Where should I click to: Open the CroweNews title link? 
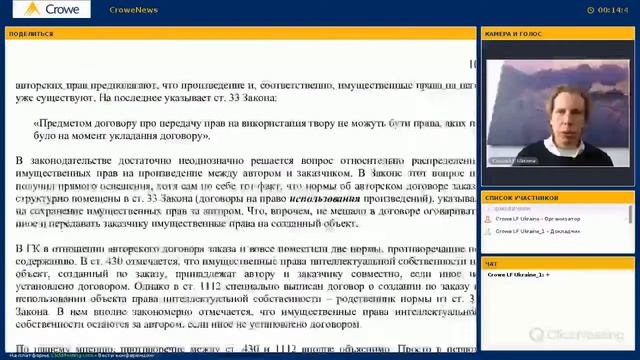coord(133,10)
